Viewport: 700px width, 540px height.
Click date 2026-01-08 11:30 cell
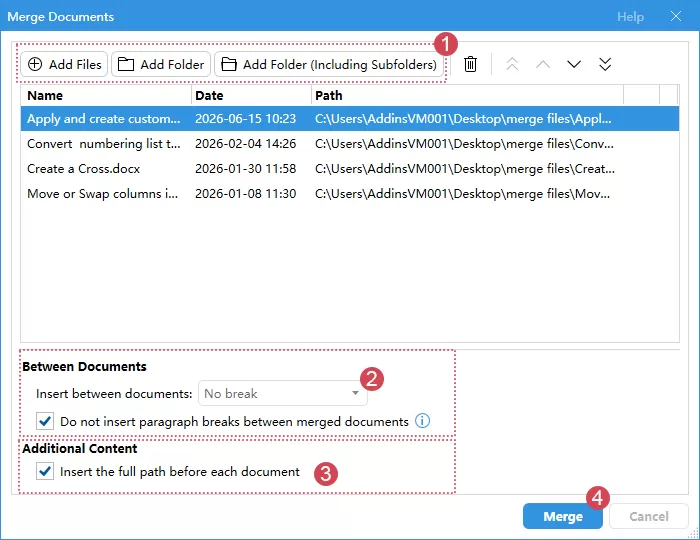[x=246, y=194]
